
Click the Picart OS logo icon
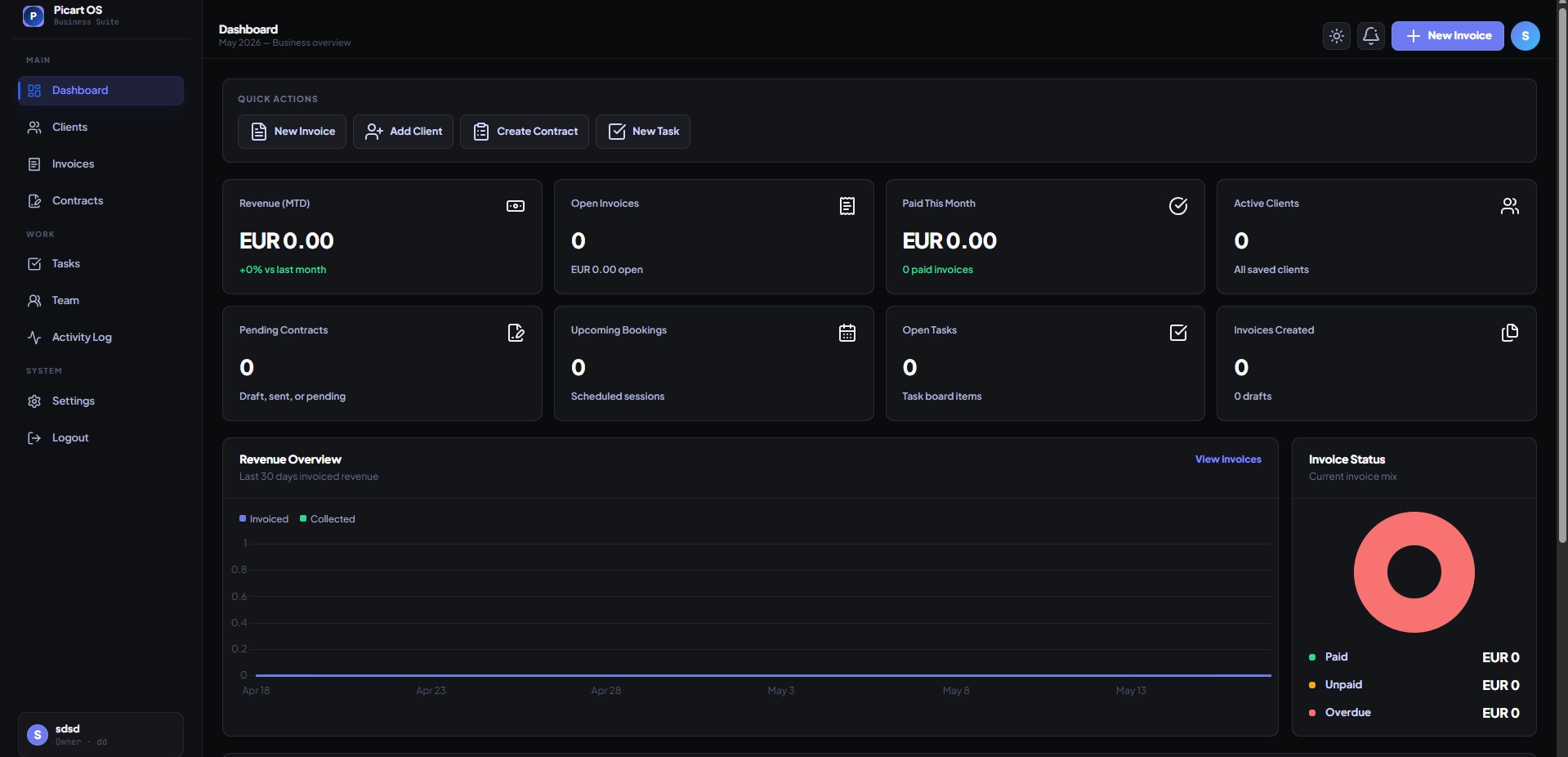[x=34, y=16]
